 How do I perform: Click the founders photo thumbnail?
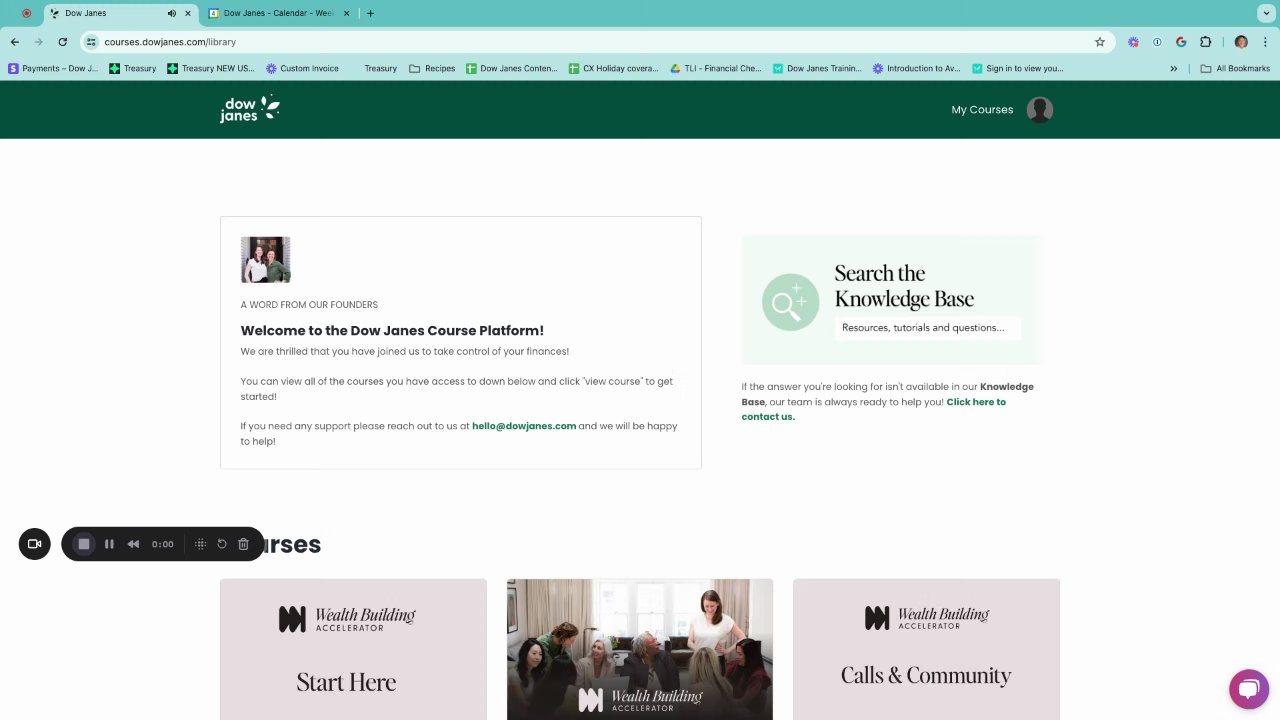[265, 260]
